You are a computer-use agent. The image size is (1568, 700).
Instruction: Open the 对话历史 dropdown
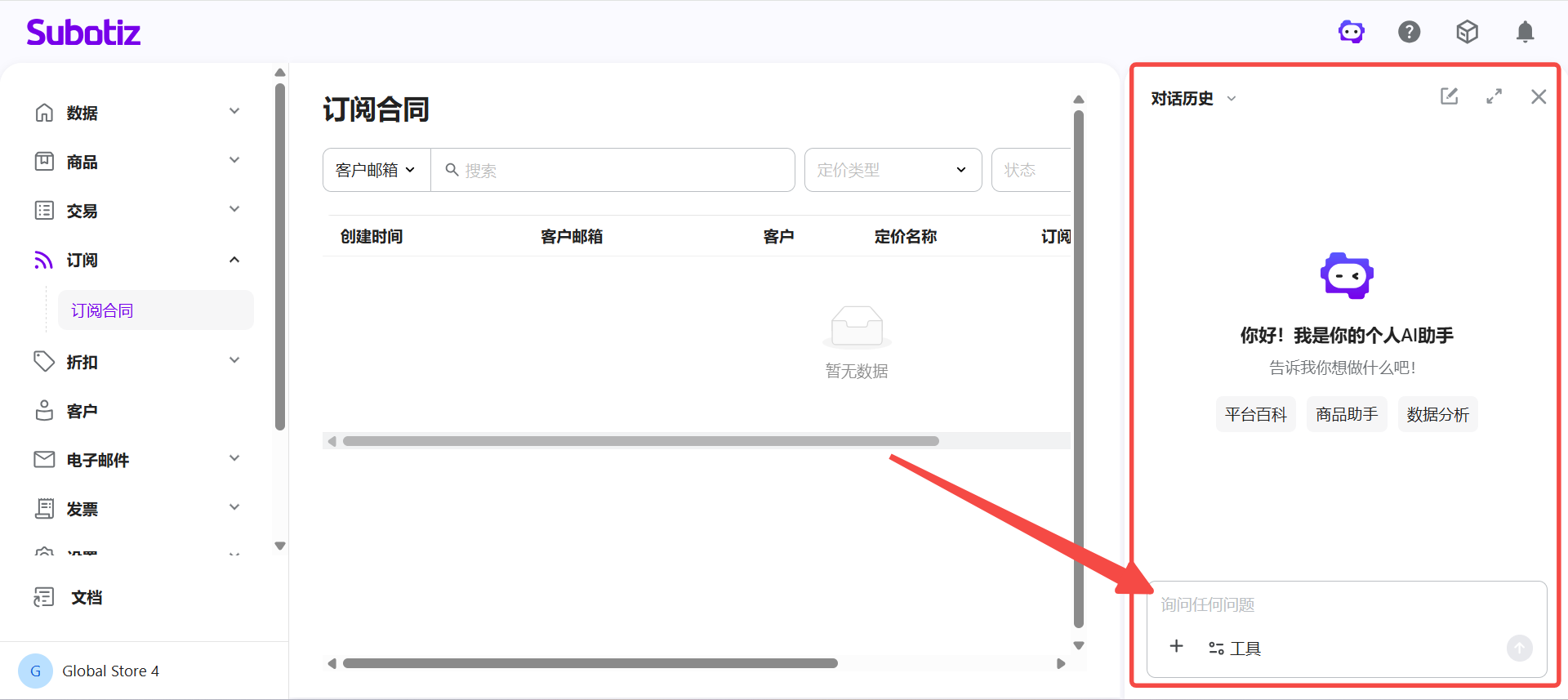(x=1193, y=99)
